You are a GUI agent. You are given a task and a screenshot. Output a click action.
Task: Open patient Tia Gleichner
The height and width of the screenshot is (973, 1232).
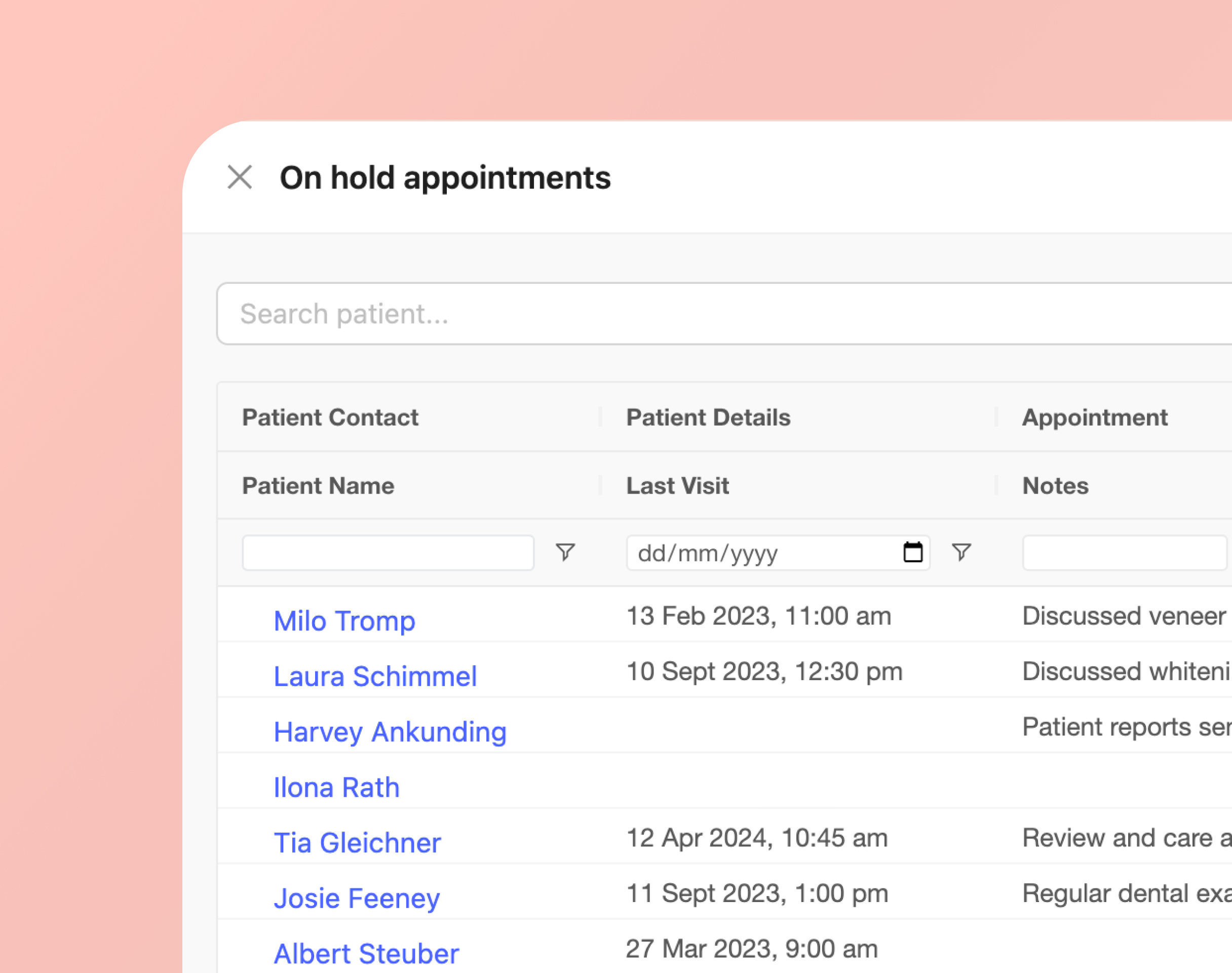(357, 843)
